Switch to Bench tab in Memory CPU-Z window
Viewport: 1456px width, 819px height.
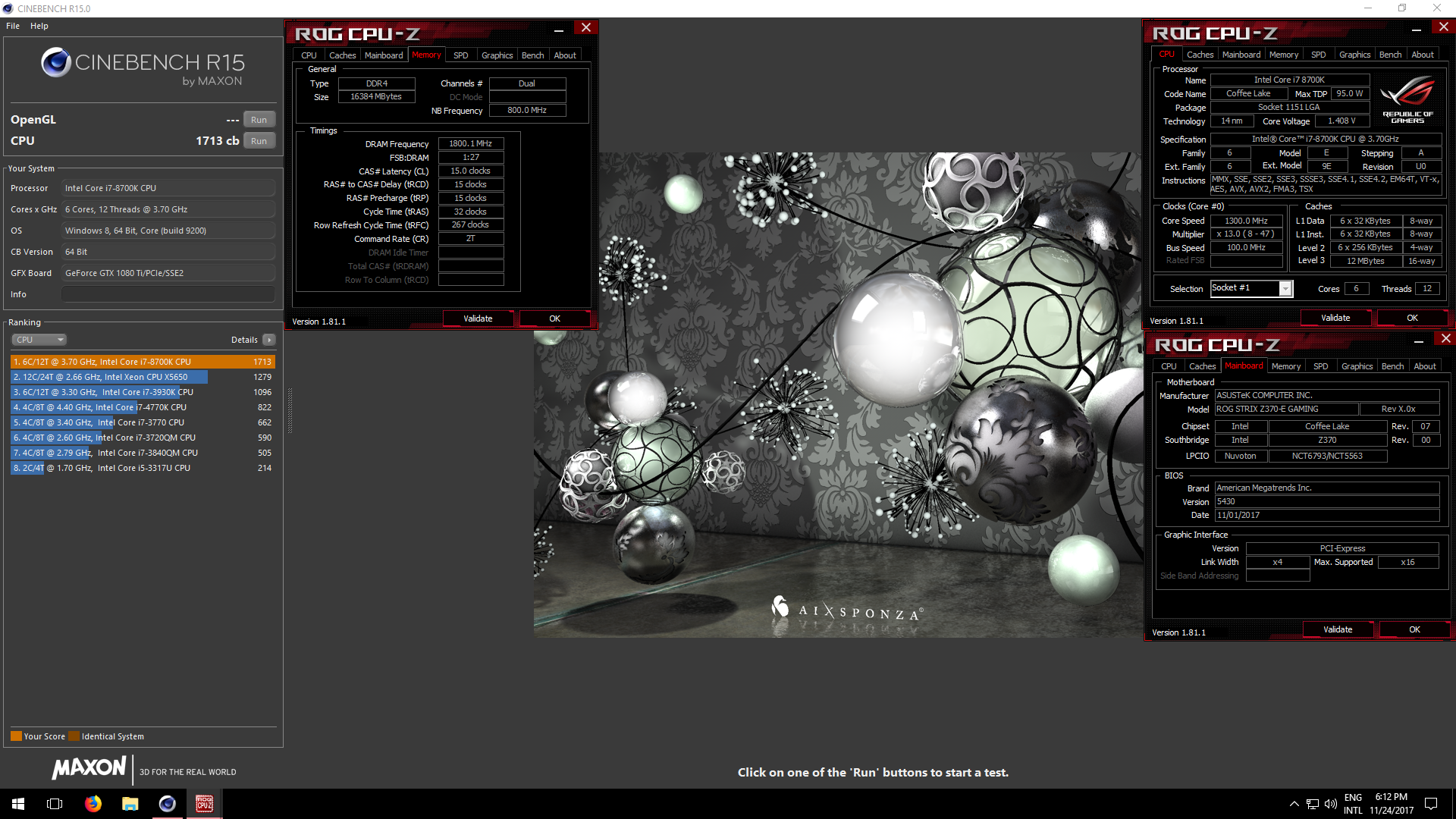coord(532,55)
